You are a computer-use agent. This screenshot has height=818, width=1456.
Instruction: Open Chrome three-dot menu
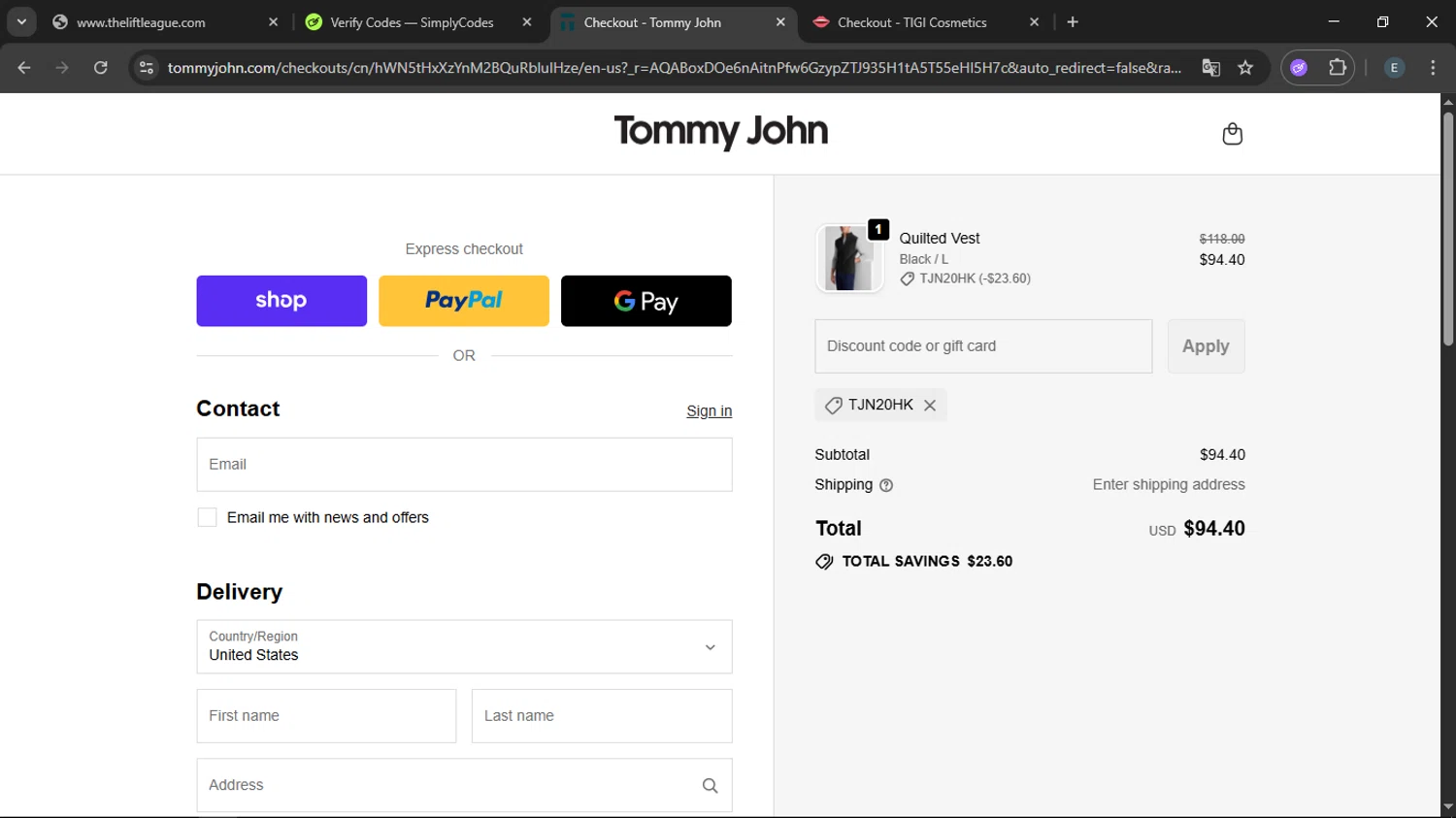click(1433, 68)
